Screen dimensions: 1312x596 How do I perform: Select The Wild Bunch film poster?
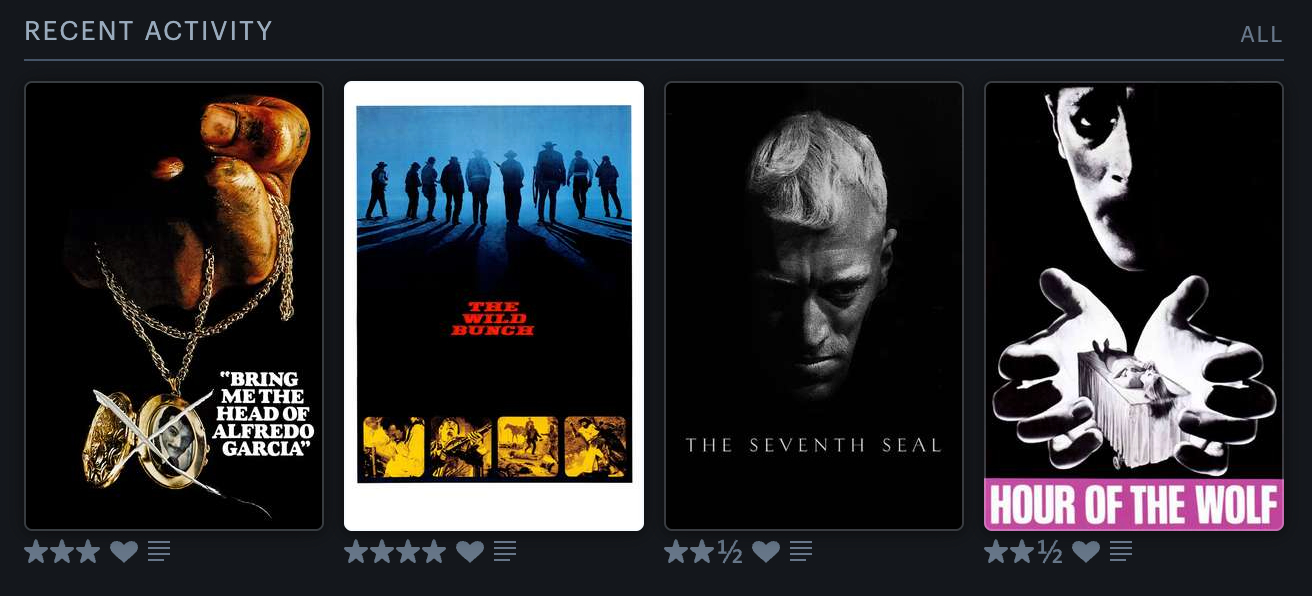click(494, 306)
